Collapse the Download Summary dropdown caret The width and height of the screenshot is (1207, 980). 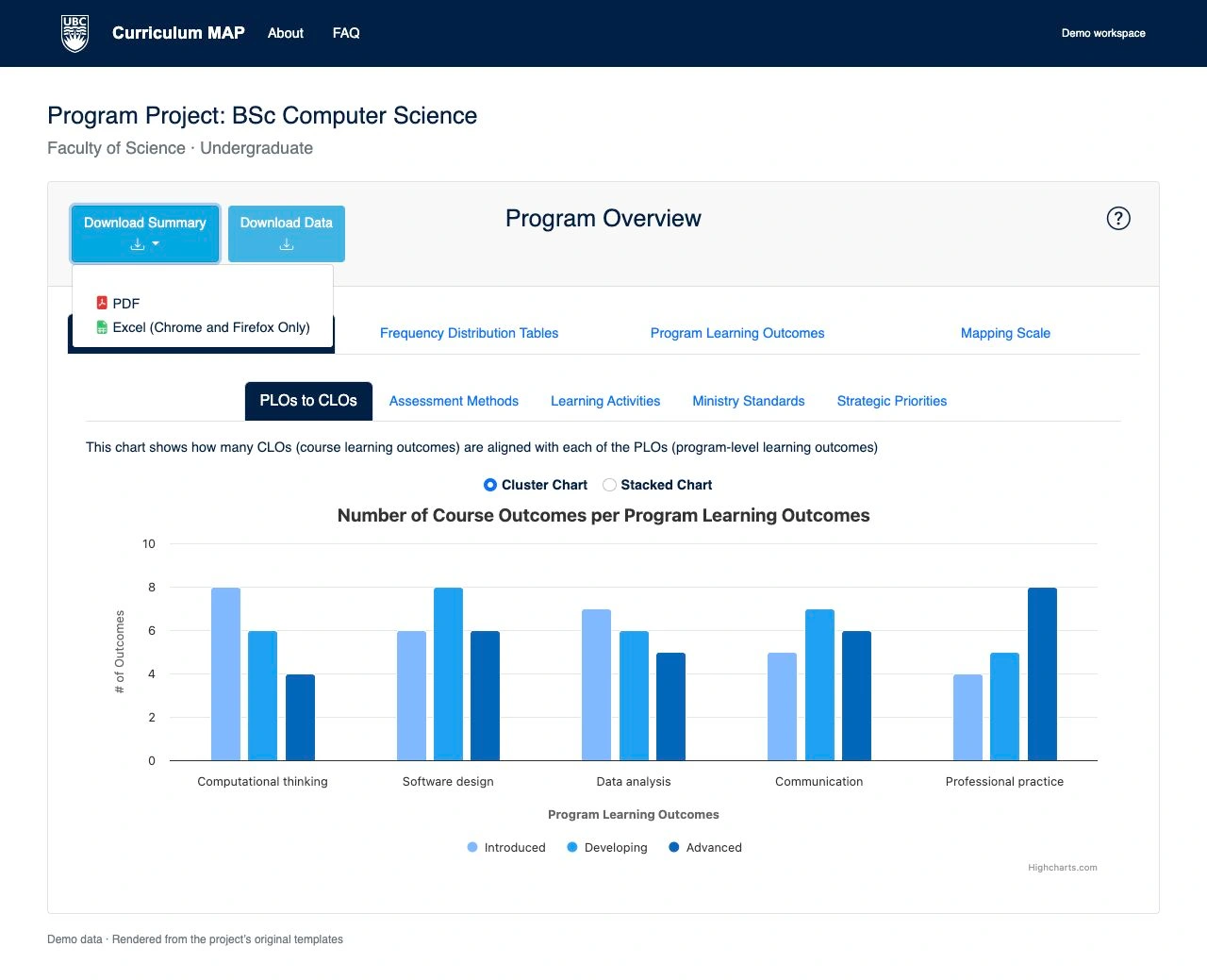point(156,244)
